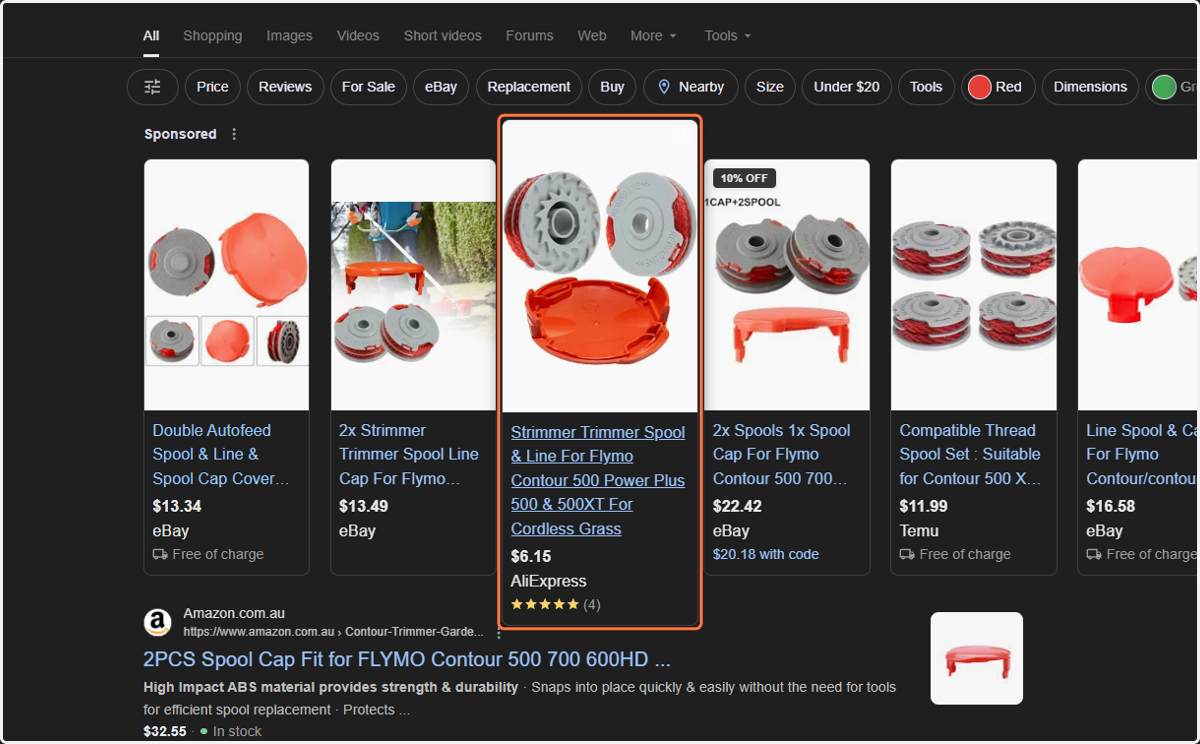This screenshot has width=1200, height=744.
Task: Click the Buy filter chip
Action: point(612,87)
